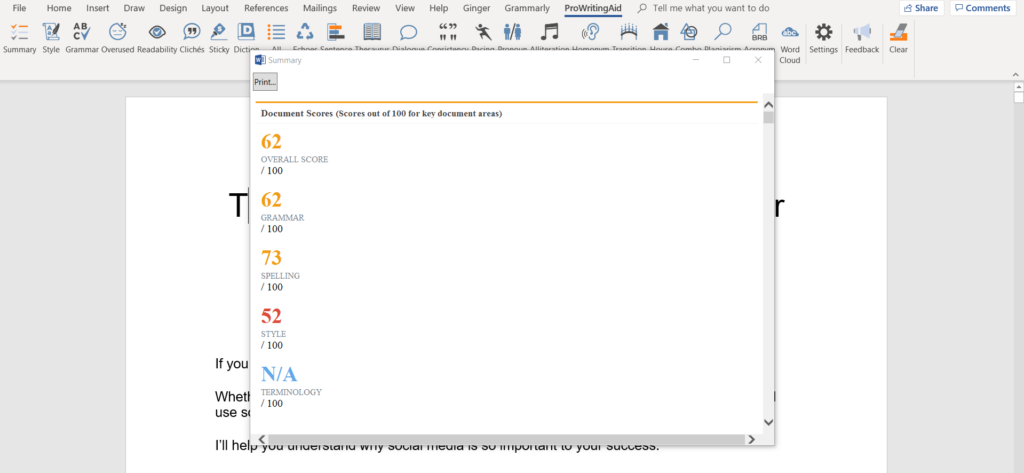Open the Help tab

click(x=439, y=8)
